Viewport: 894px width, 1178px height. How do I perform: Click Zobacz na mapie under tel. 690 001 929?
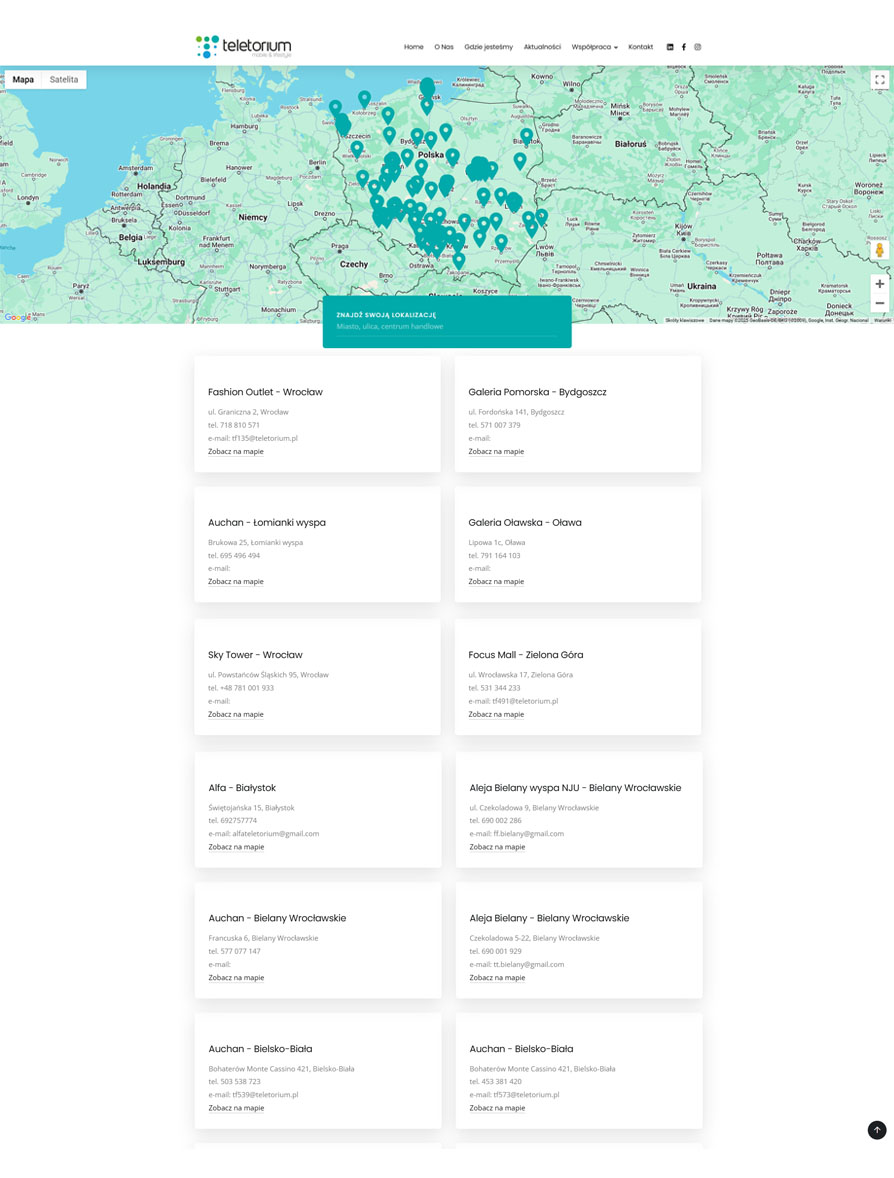(x=497, y=977)
